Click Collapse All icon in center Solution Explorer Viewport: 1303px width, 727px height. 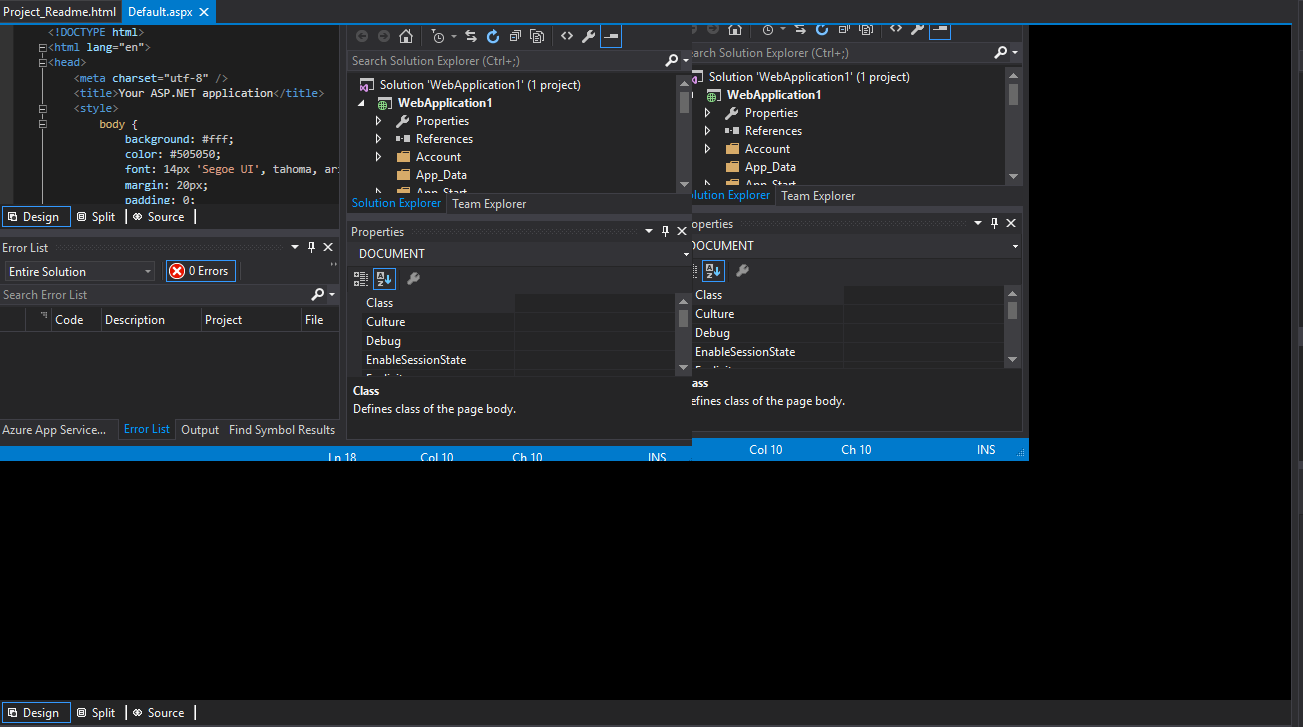tap(515, 36)
